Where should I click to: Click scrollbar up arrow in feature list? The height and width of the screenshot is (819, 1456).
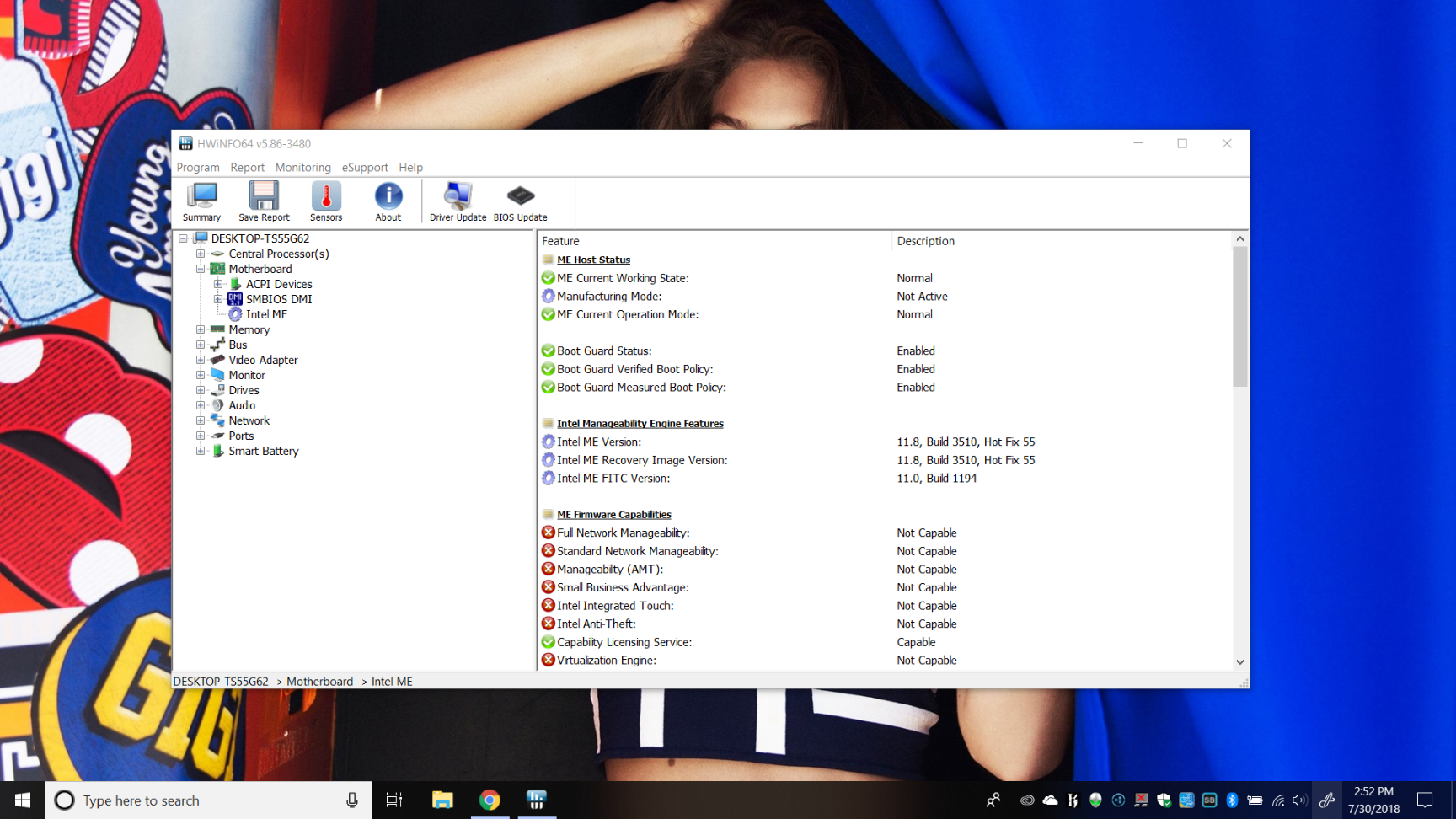1239,239
